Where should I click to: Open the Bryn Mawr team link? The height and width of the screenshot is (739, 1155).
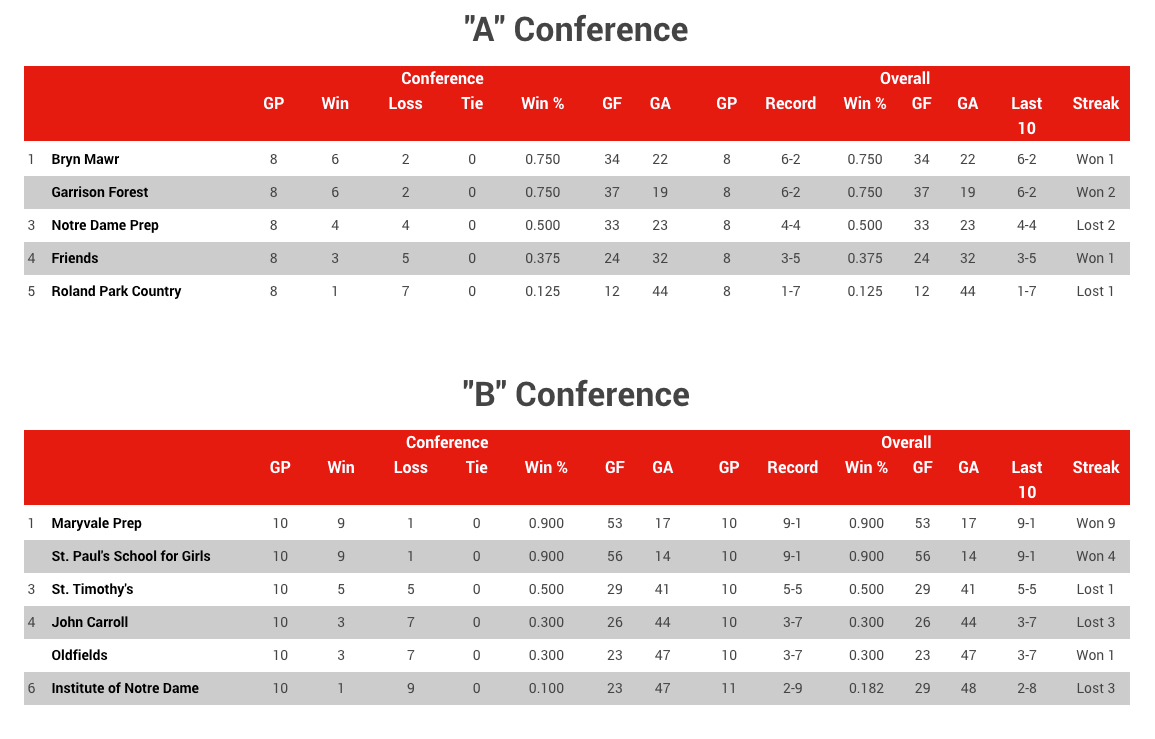click(x=85, y=159)
